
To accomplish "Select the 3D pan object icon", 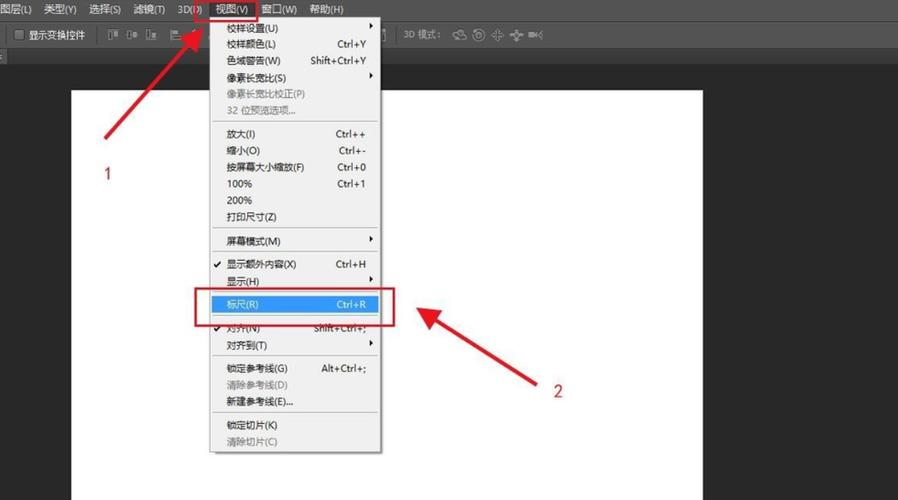I will (x=497, y=35).
